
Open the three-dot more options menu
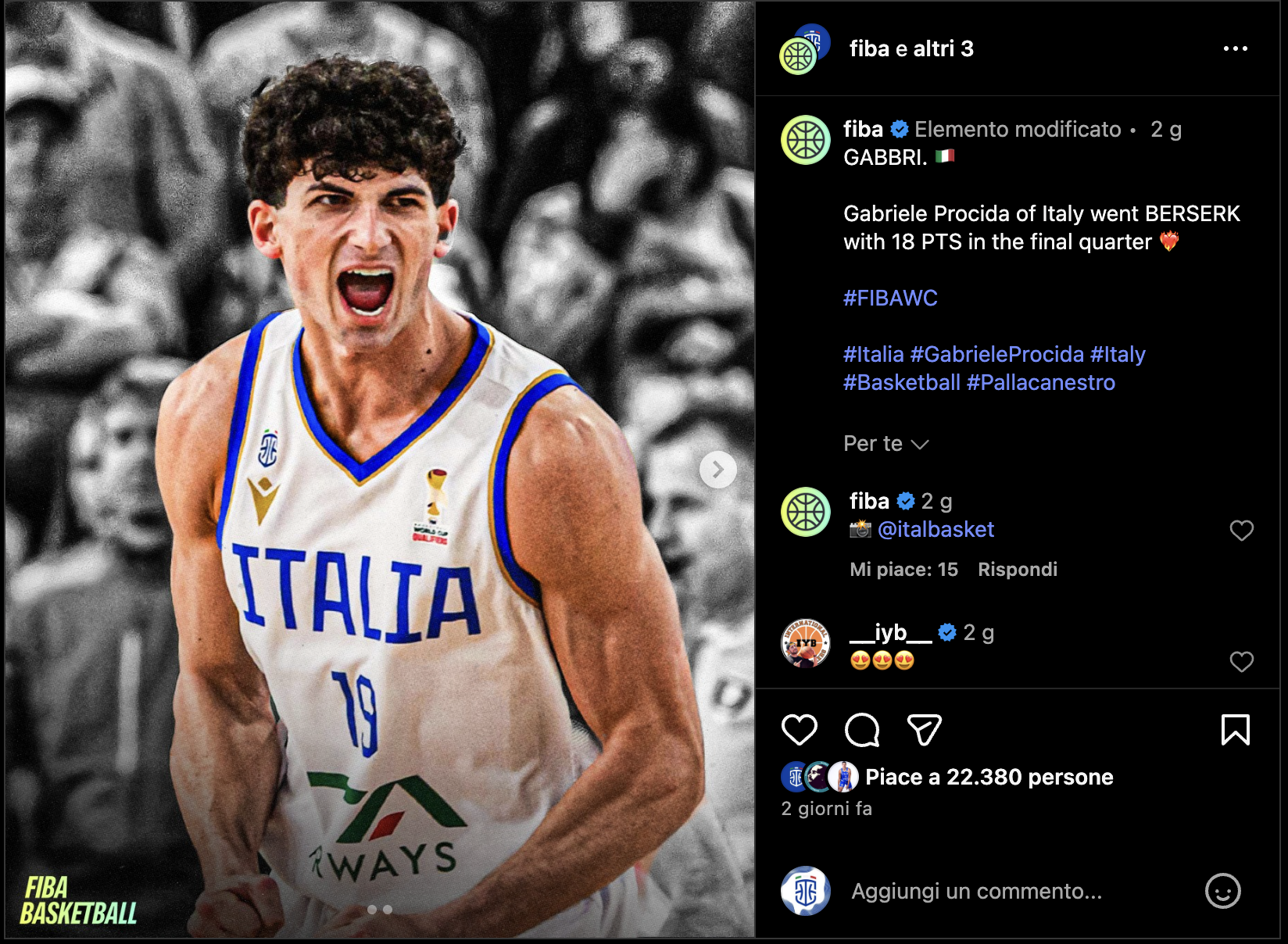(1236, 48)
